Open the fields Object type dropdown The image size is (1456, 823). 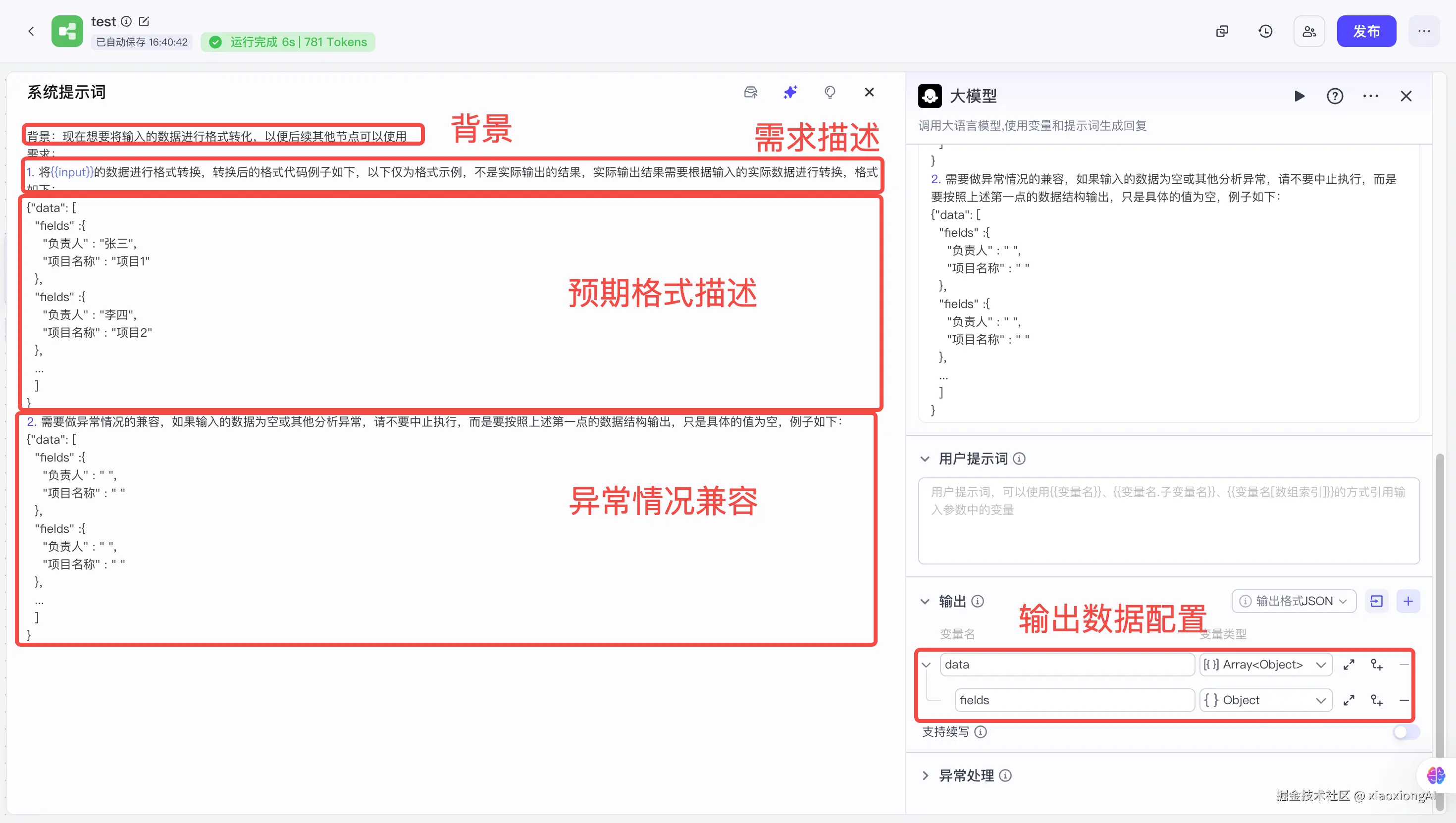(1265, 700)
